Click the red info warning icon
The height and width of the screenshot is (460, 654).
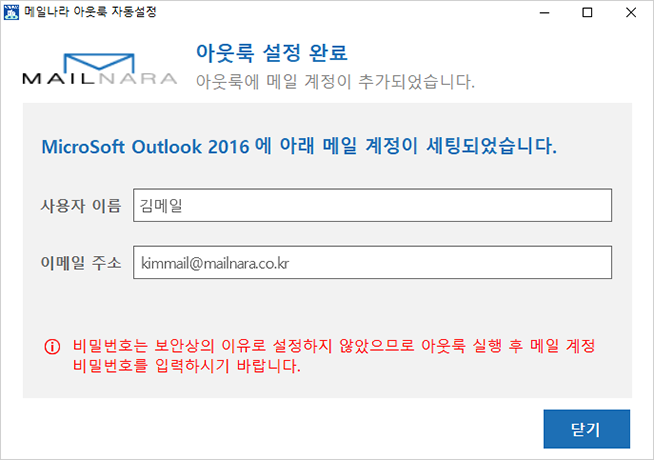52,346
